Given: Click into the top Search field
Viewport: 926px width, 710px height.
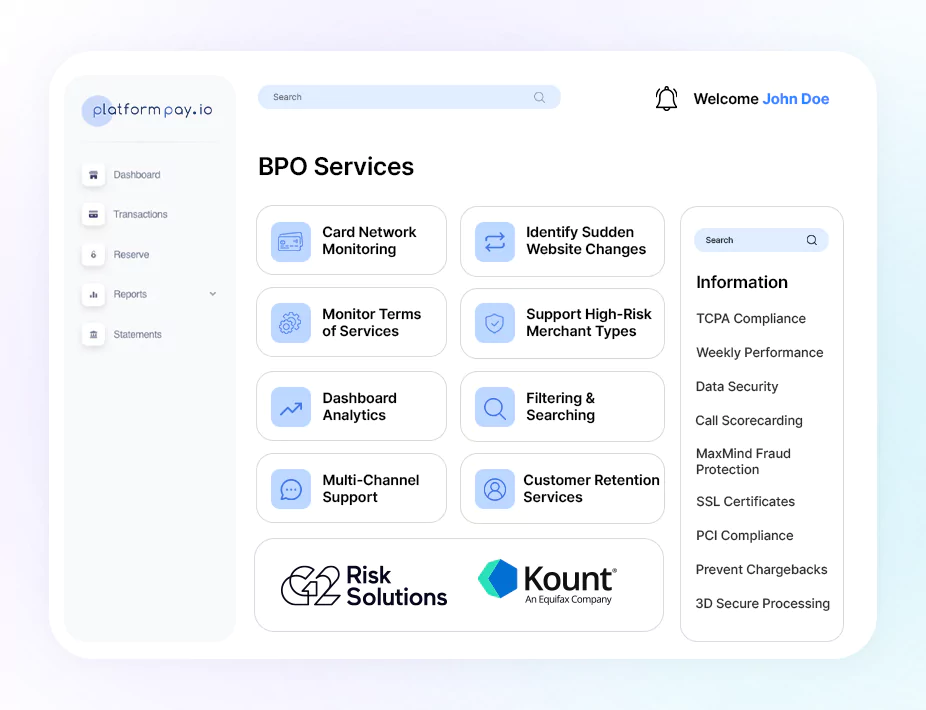Looking at the screenshot, I should point(409,97).
